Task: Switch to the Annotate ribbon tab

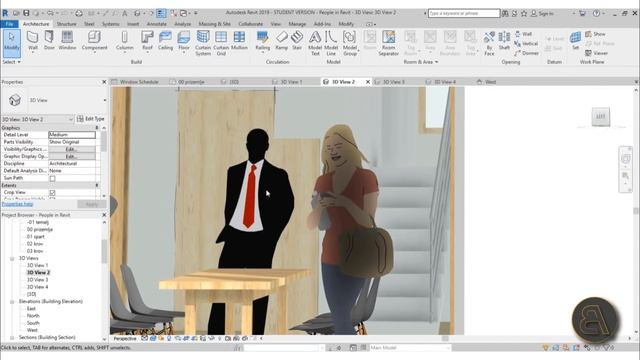Action: (156, 24)
